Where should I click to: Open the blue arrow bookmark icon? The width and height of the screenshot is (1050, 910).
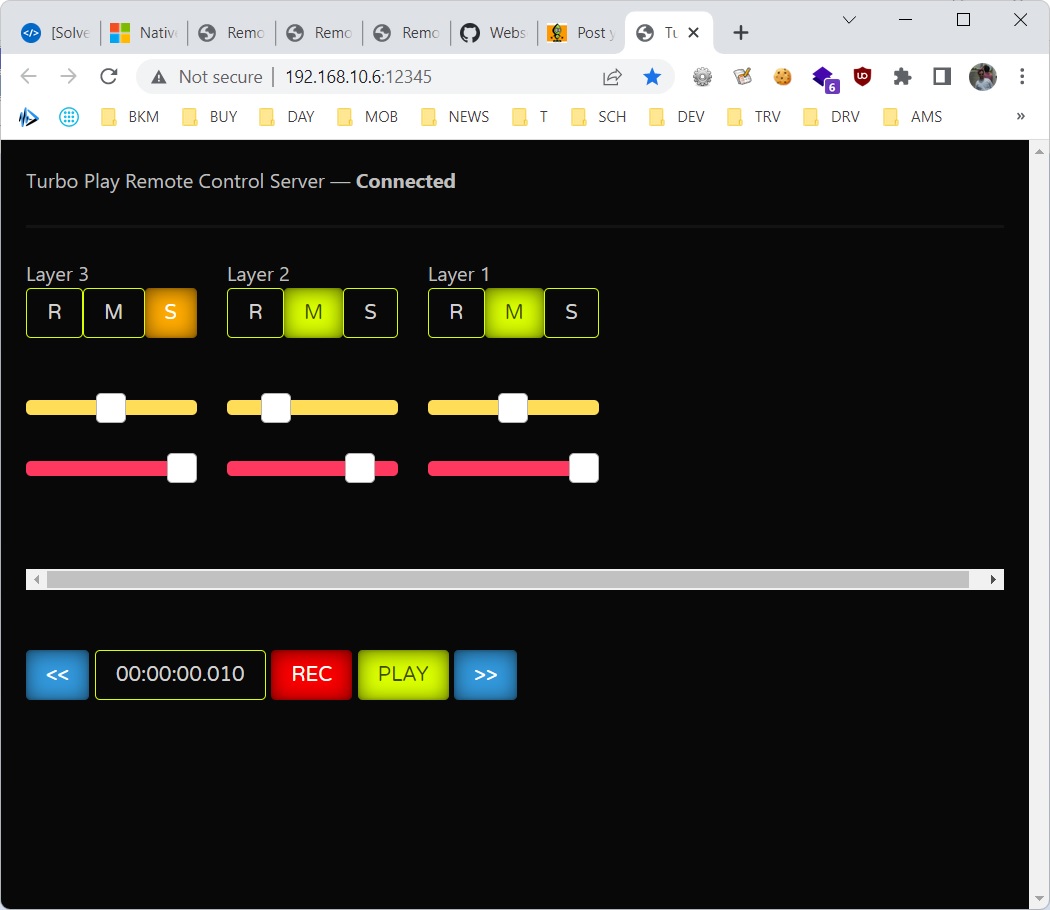(x=28, y=117)
